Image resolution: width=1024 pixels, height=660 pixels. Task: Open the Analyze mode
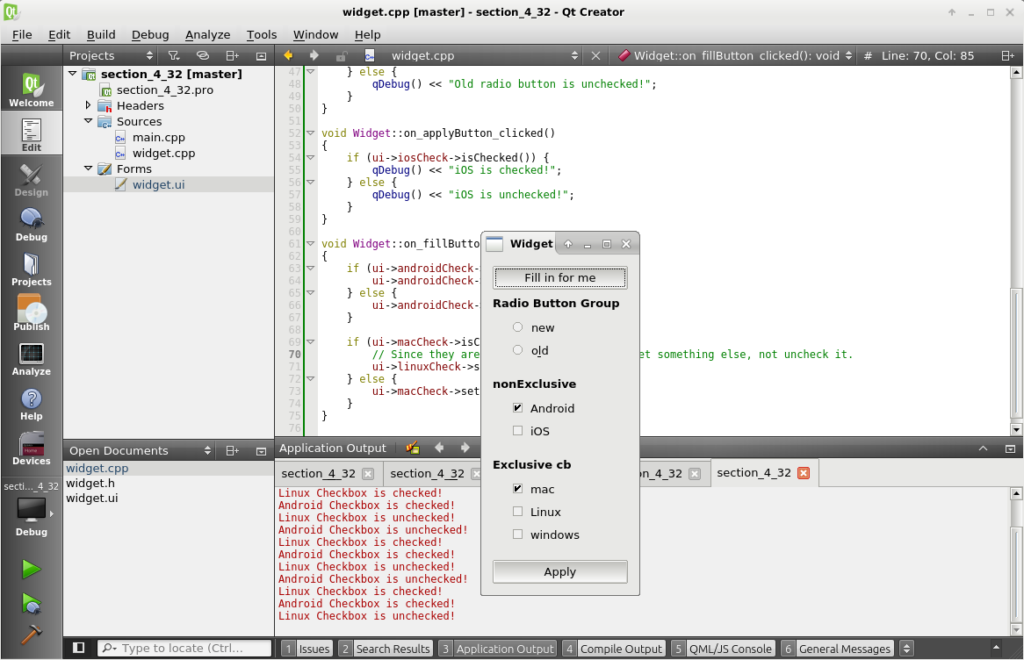click(31, 359)
